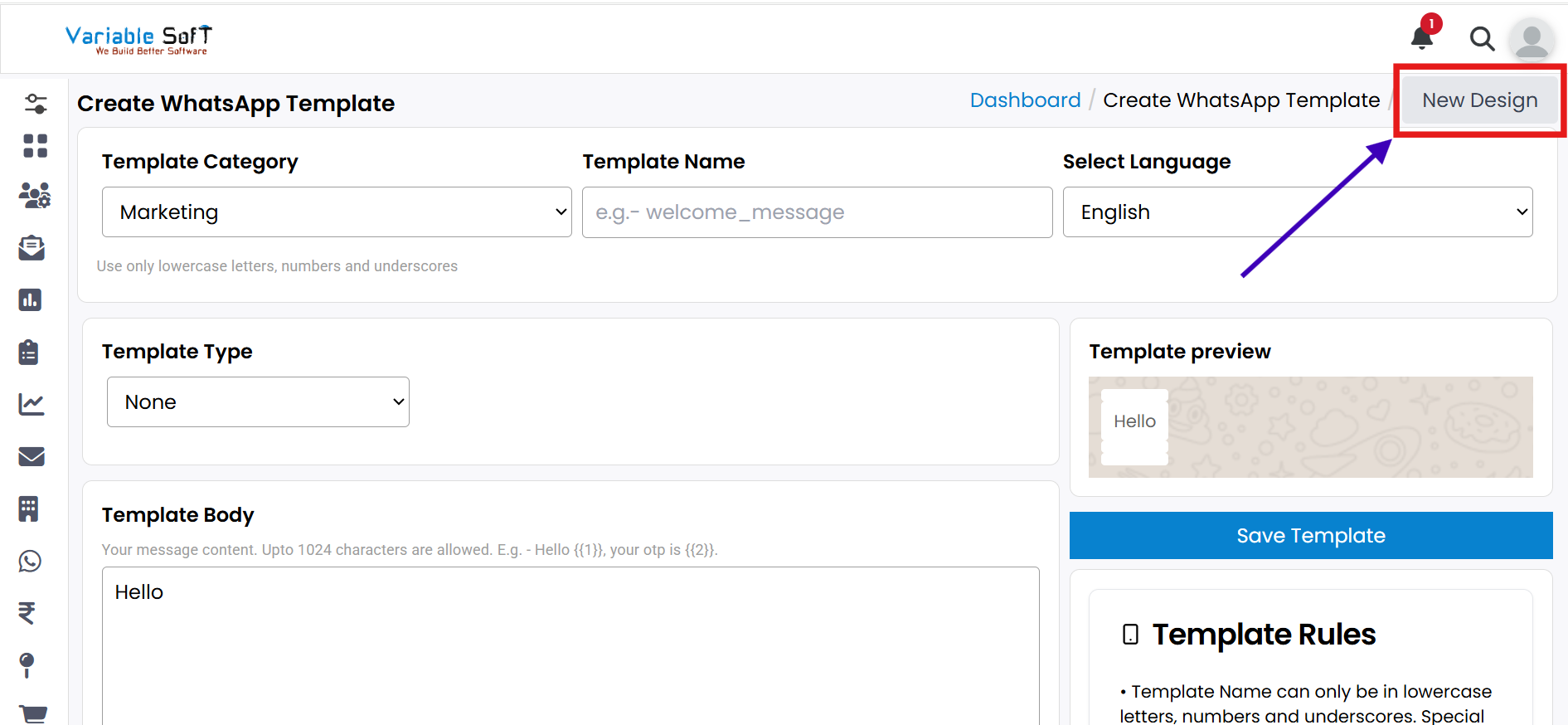Click the shopping cart sidebar icon

tap(33, 713)
